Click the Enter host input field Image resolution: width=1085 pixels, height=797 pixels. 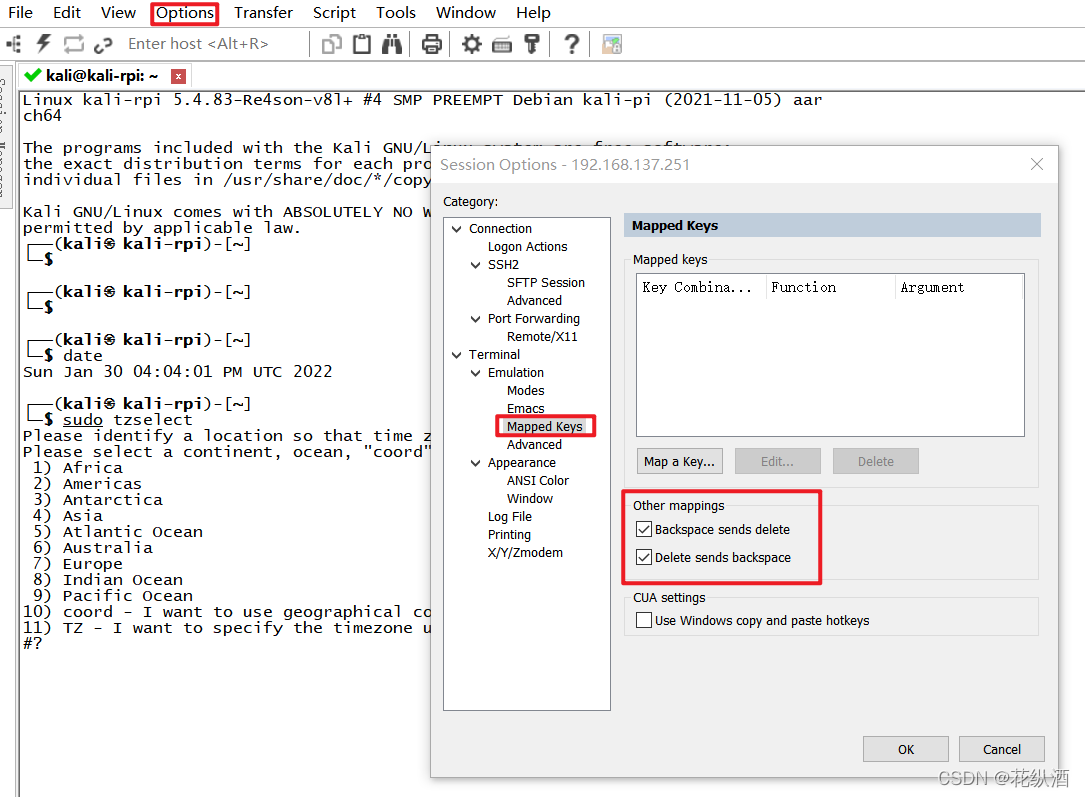(215, 44)
